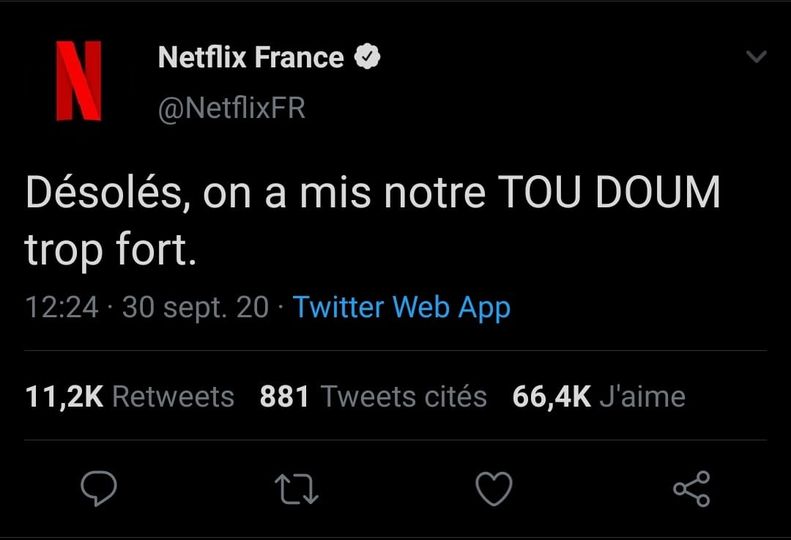View the 11,2K Retweets list

(129, 397)
